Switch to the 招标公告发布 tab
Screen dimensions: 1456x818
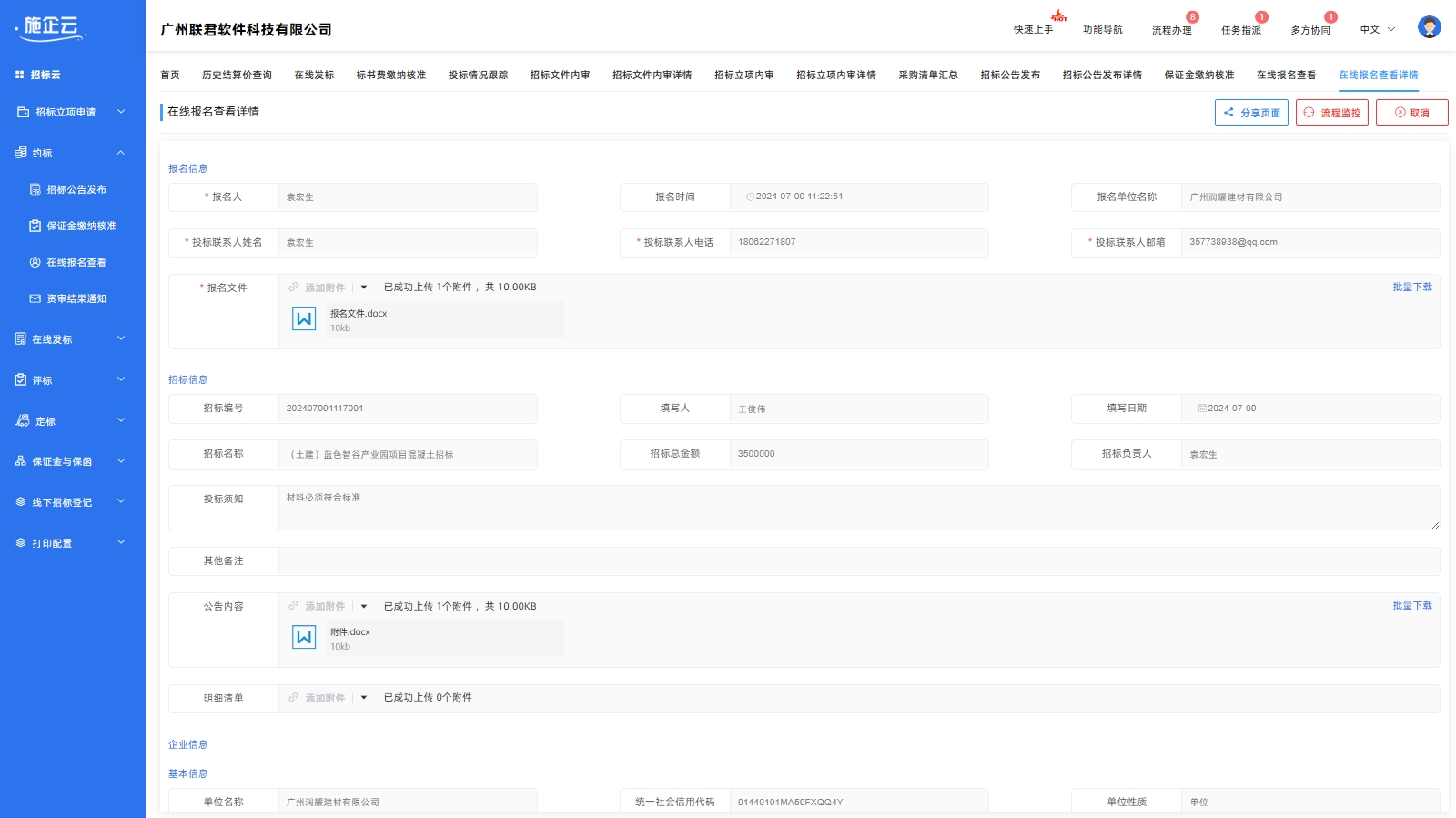1010,75
